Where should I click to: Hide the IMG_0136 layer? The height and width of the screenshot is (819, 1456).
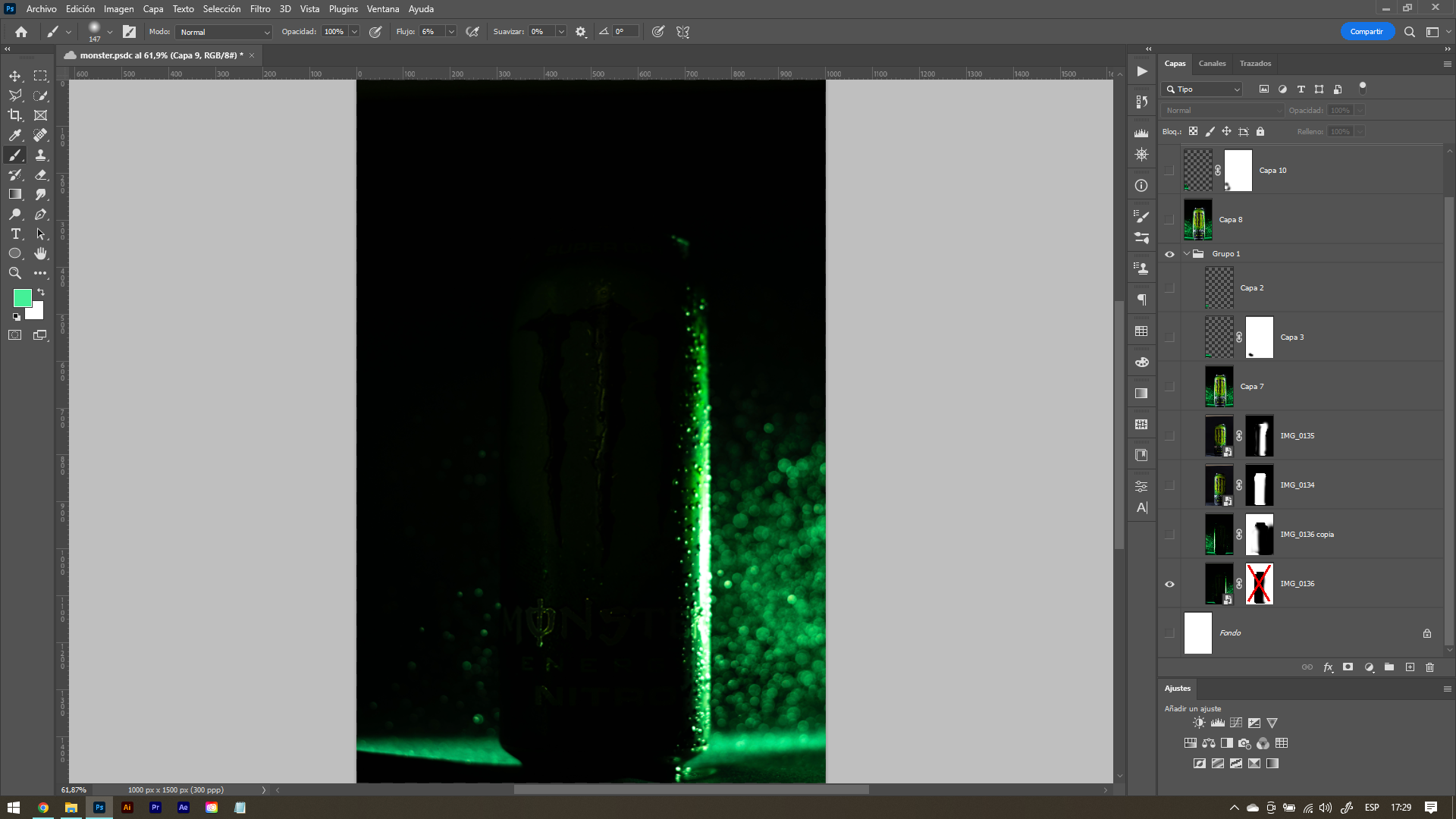click(1169, 584)
